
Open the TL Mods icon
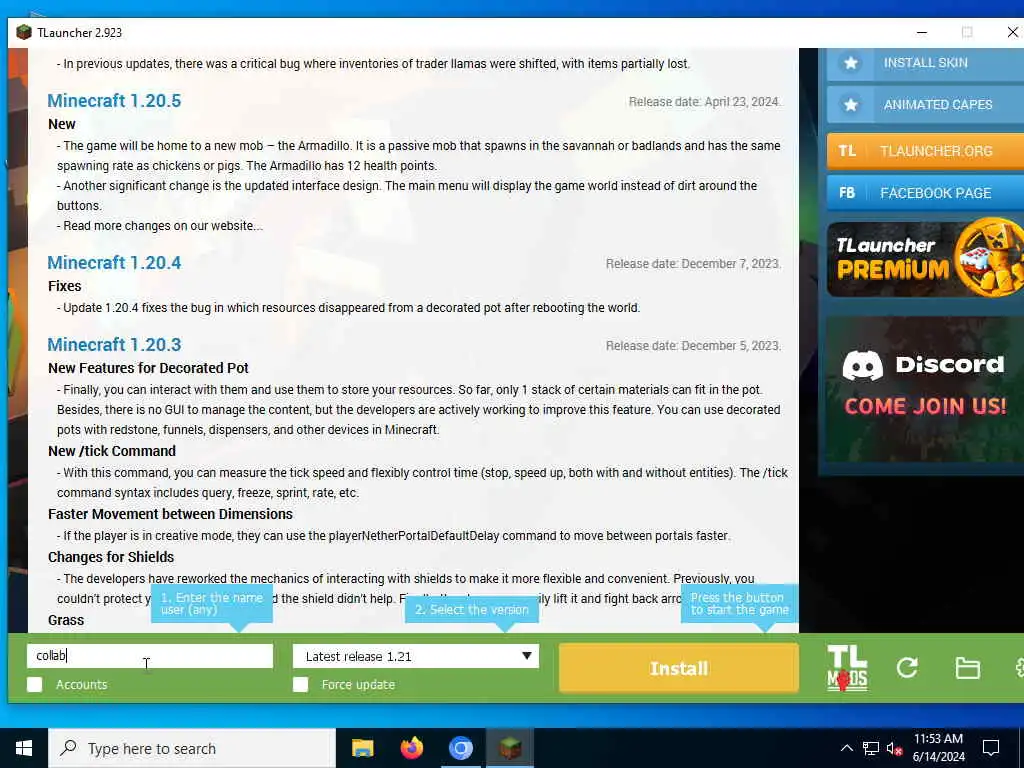pyautogui.click(x=847, y=667)
